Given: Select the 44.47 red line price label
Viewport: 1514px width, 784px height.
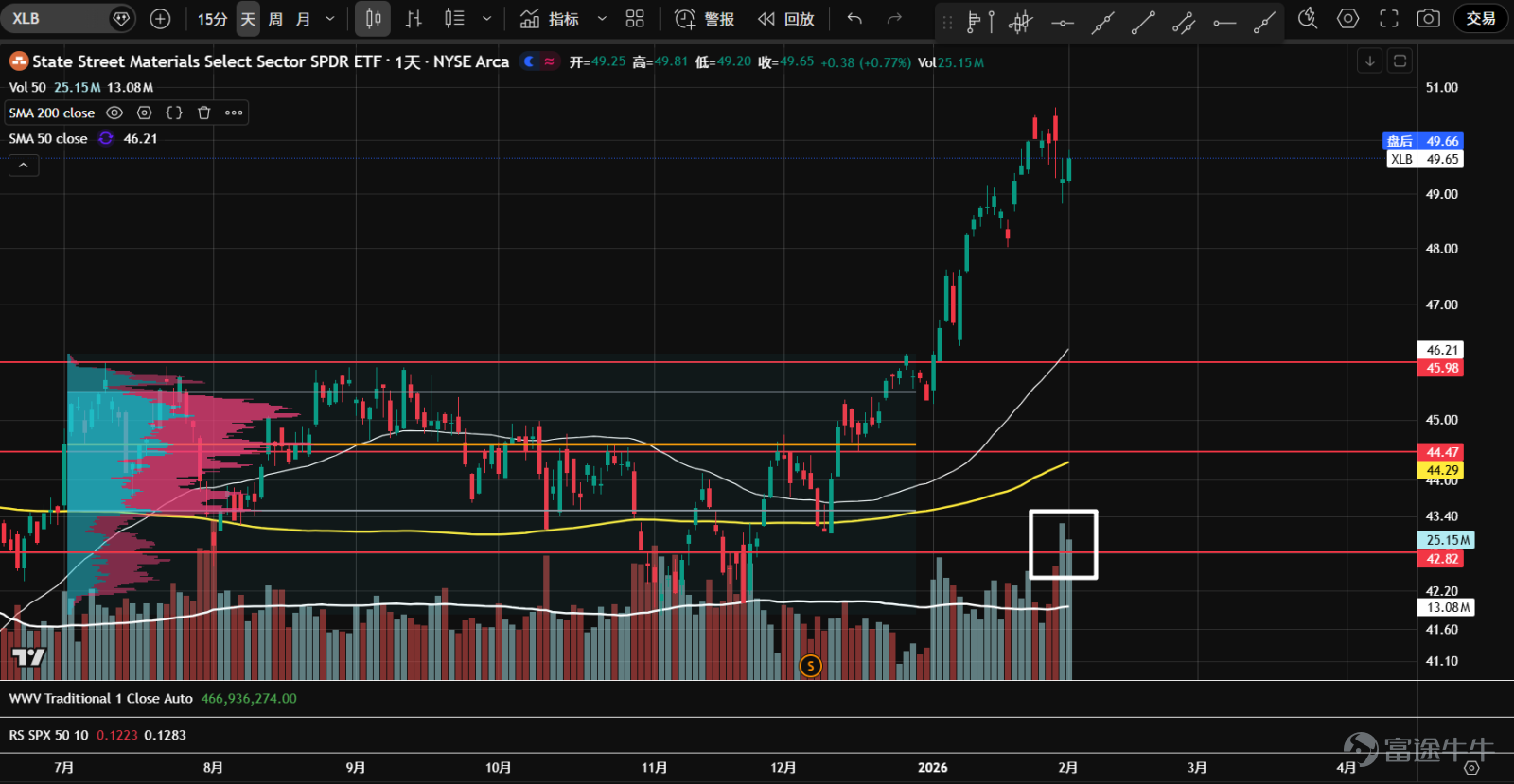Looking at the screenshot, I should click(x=1440, y=452).
